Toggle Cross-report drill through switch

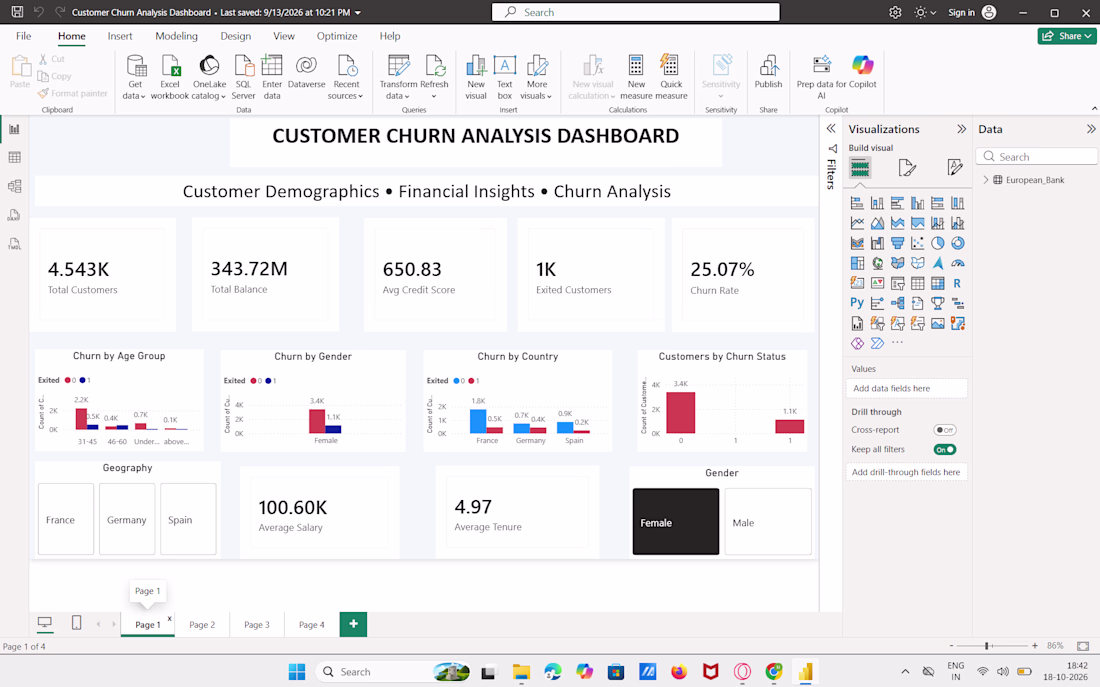point(944,430)
